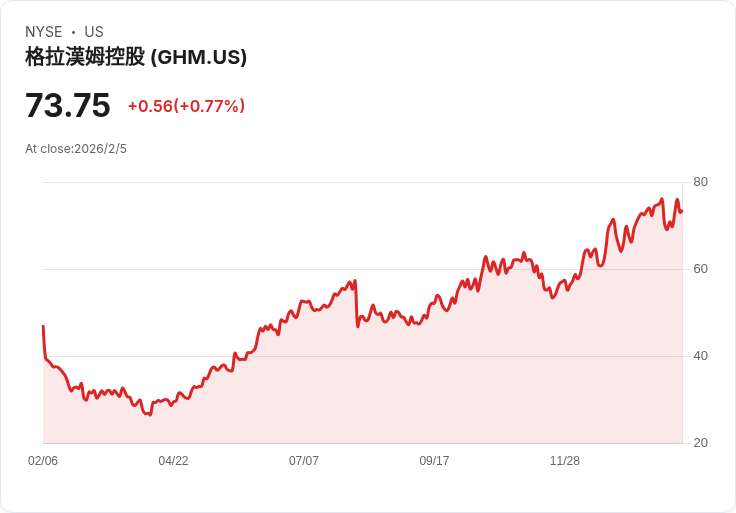Image resolution: width=736 pixels, height=513 pixels.
Task: Click the 60 y-axis label
Action: (700, 269)
